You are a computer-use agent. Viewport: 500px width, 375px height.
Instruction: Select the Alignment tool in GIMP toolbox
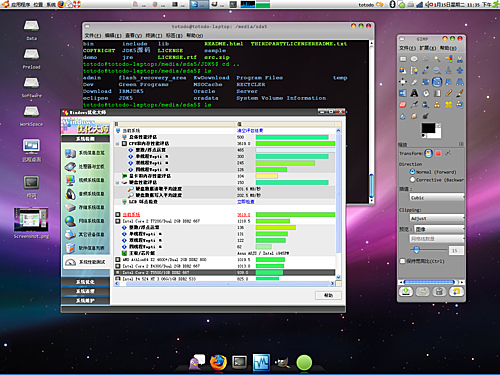403,82
